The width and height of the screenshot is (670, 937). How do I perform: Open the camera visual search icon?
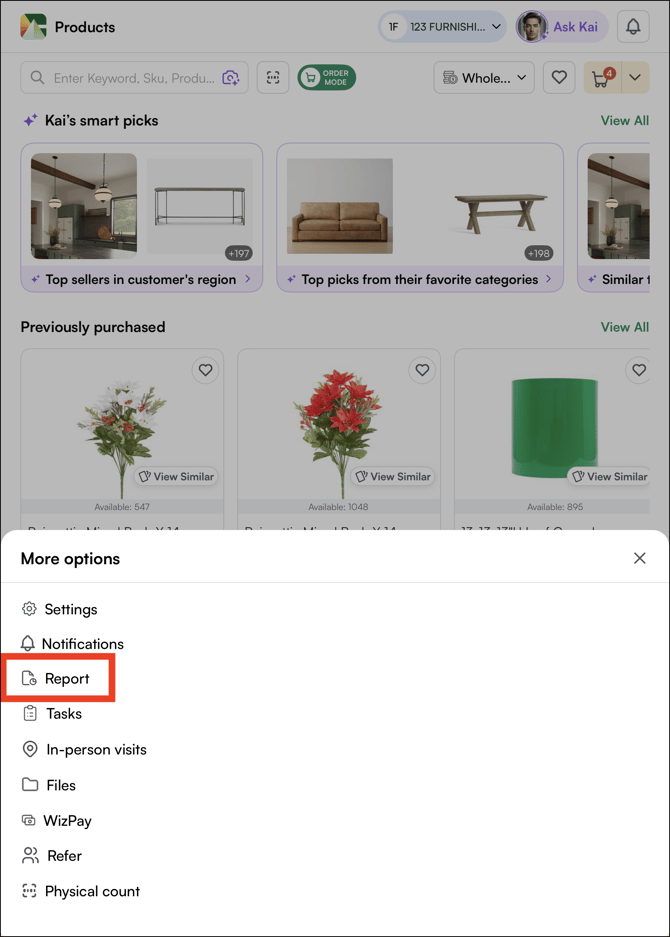tap(231, 77)
